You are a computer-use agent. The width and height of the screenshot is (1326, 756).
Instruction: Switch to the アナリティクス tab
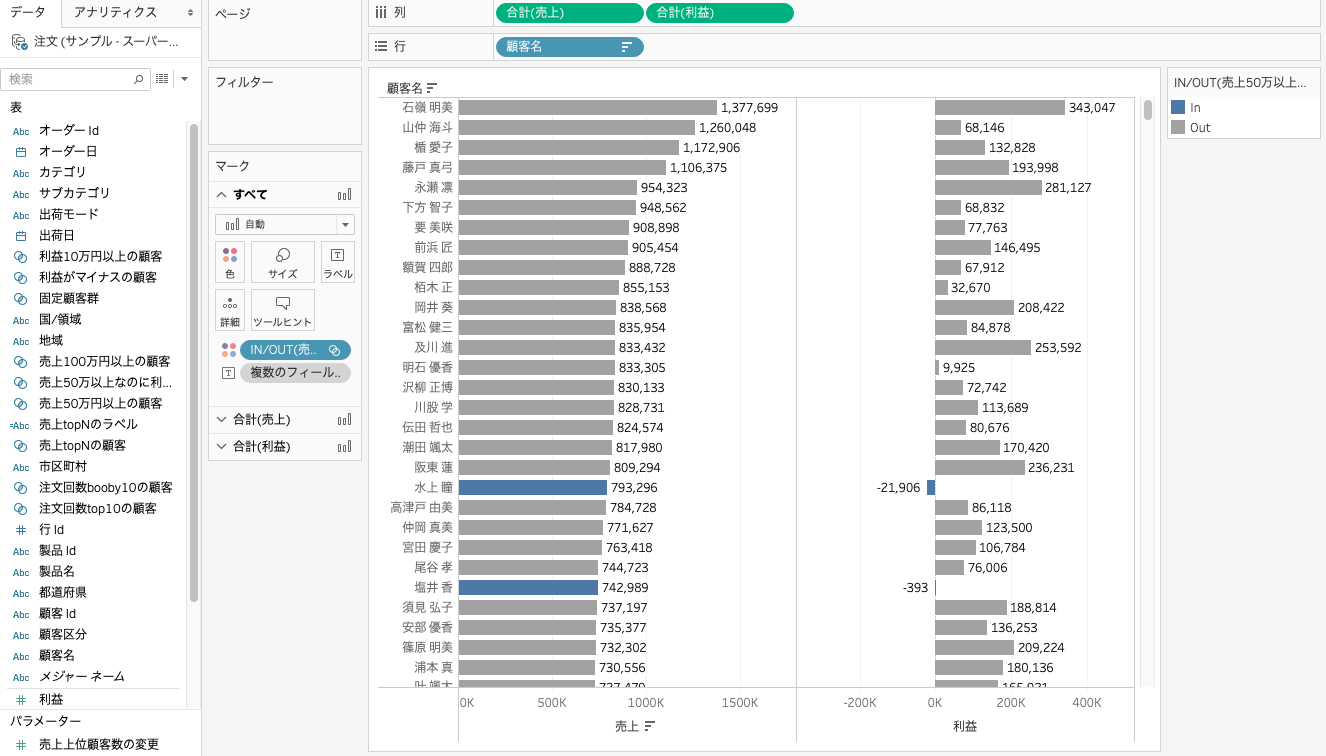(x=115, y=12)
